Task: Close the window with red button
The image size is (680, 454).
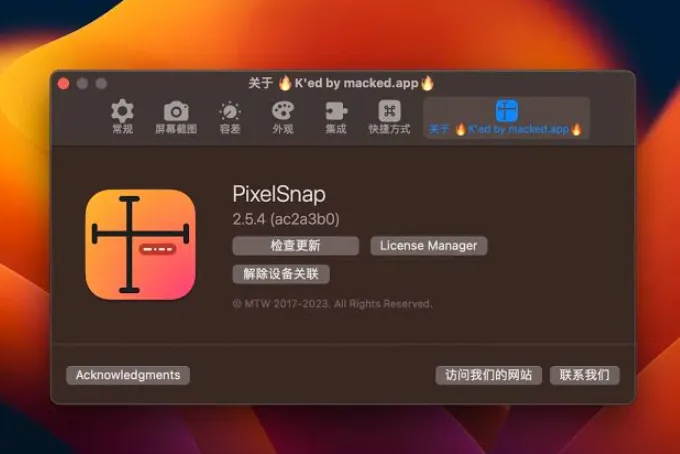Action: [64, 83]
